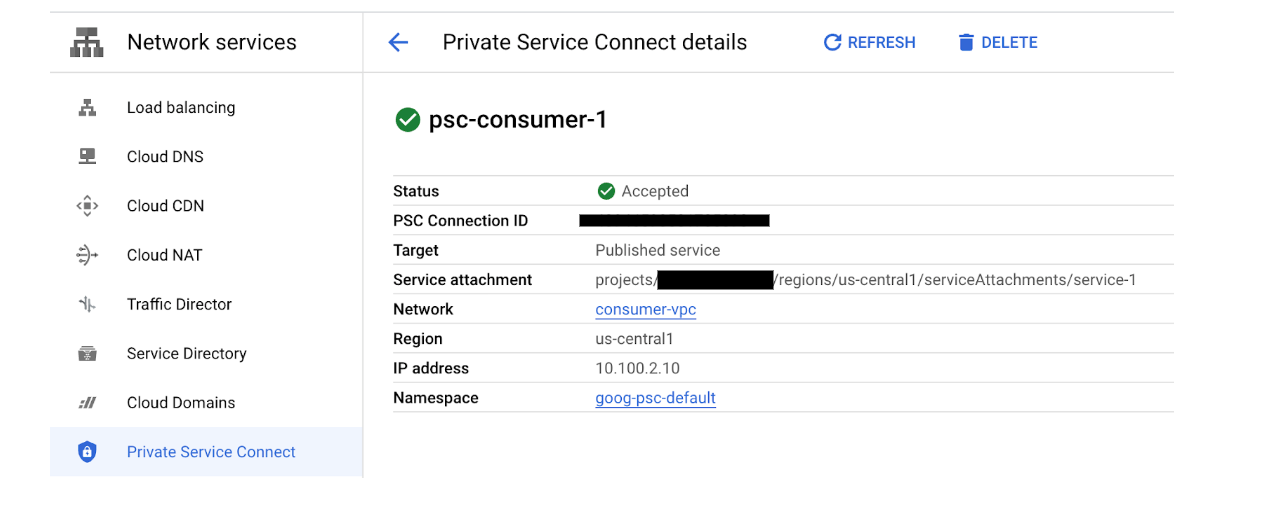Click the Network services header icon
Viewport: 1262px width, 516px height.
(x=88, y=42)
